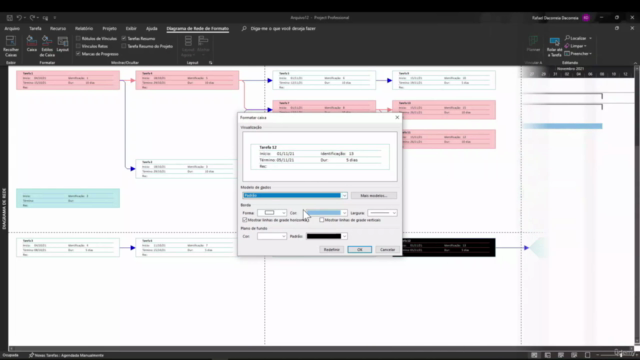Open the background Cor dropdown
The height and width of the screenshot is (360, 640).
272,236
